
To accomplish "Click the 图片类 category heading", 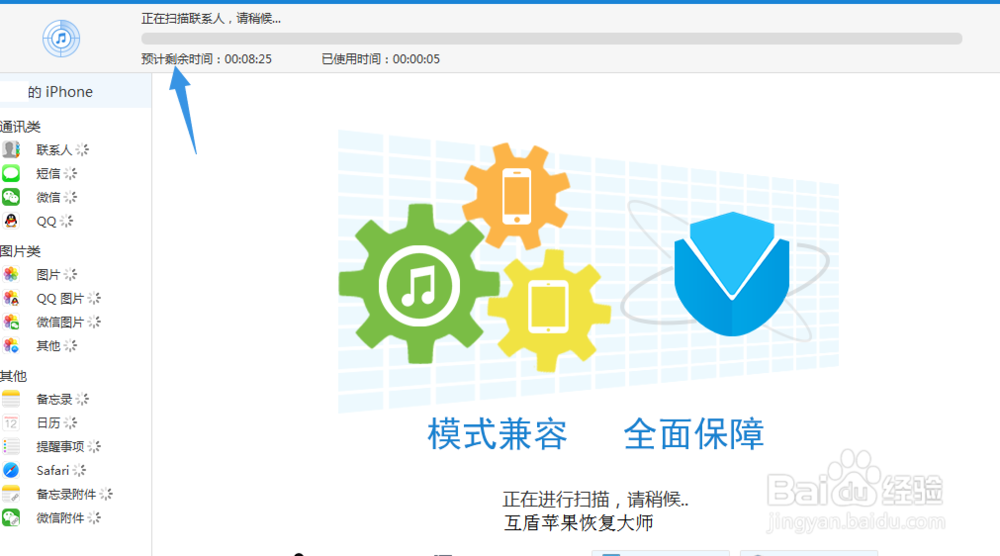I will coord(20,251).
